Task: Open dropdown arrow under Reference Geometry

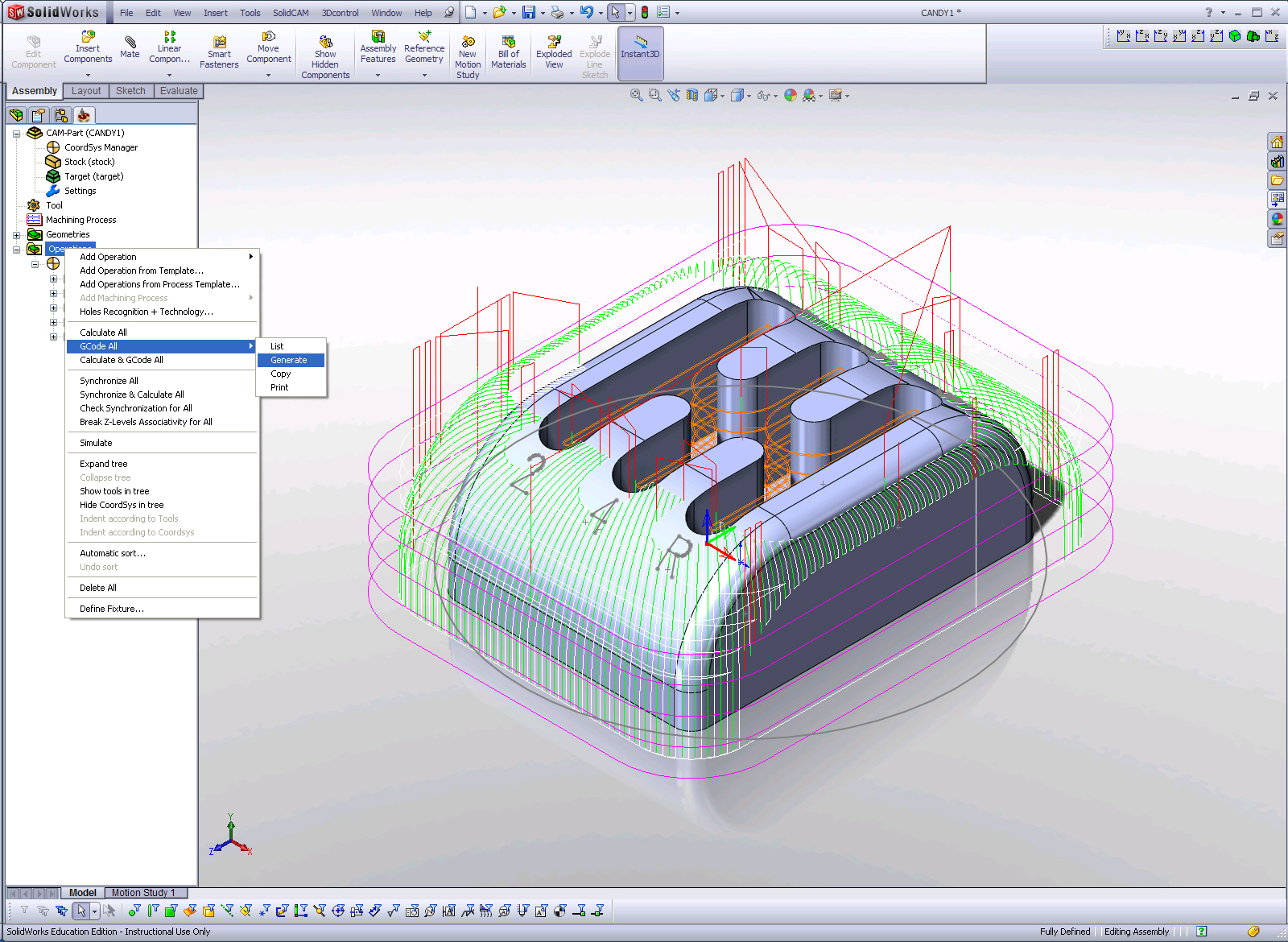Action: point(424,75)
